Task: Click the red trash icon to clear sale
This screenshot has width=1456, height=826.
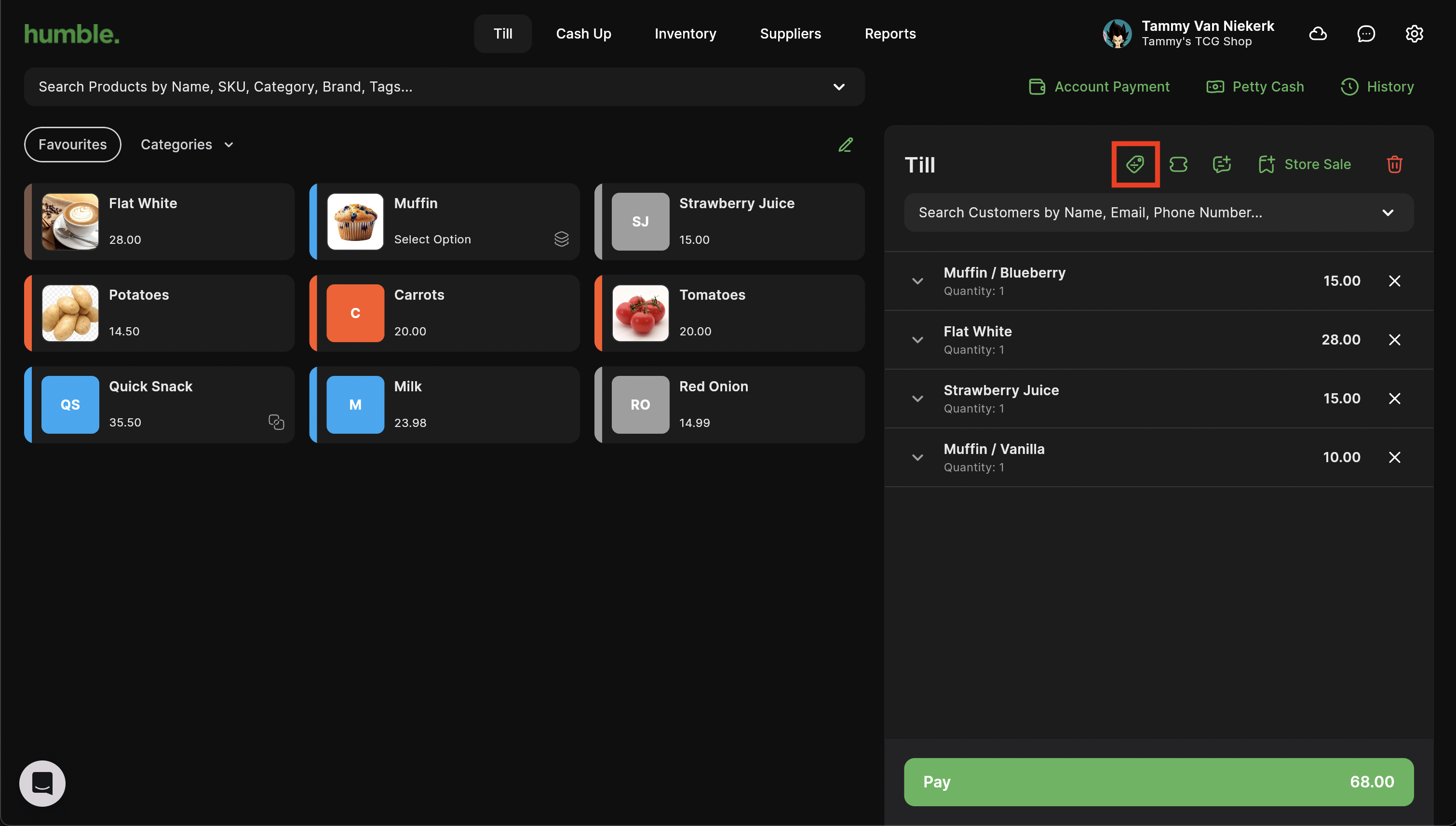Action: click(x=1394, y=164)
